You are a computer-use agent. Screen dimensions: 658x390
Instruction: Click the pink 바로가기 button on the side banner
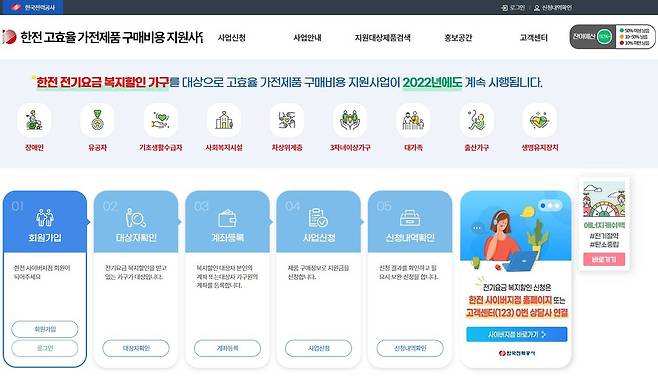coord(604,260)
